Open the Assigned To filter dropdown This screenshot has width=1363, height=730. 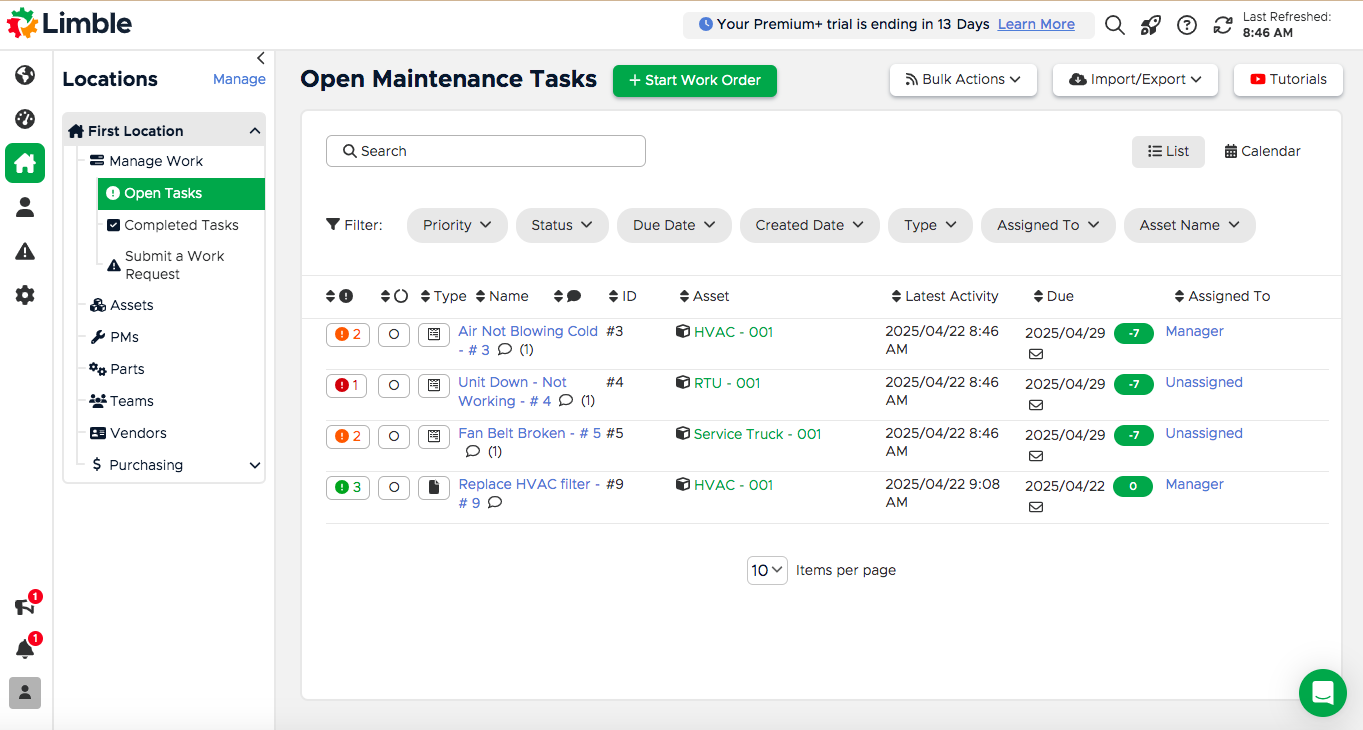click(1048, 225)
